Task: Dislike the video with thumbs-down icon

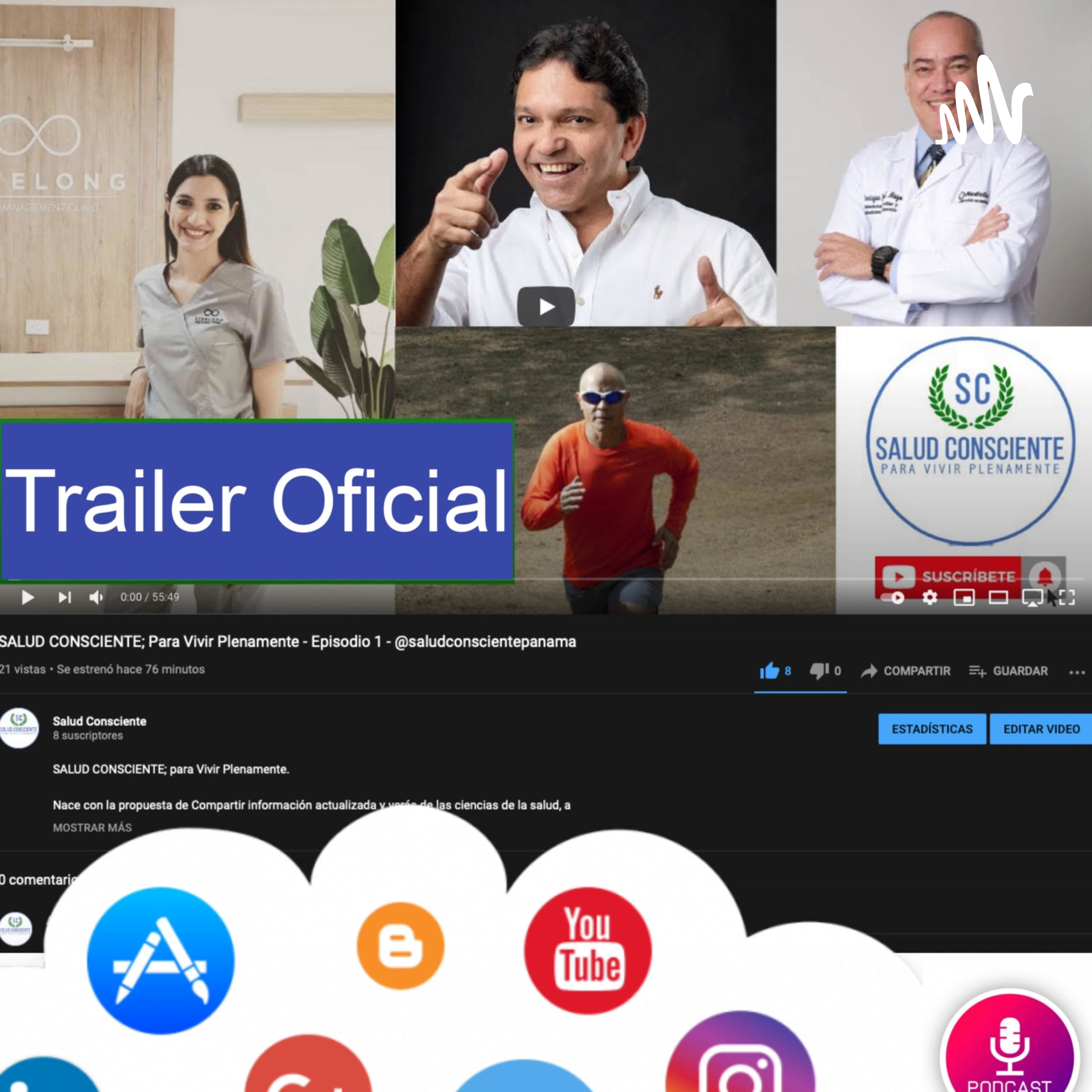Action: click(819, 671)
